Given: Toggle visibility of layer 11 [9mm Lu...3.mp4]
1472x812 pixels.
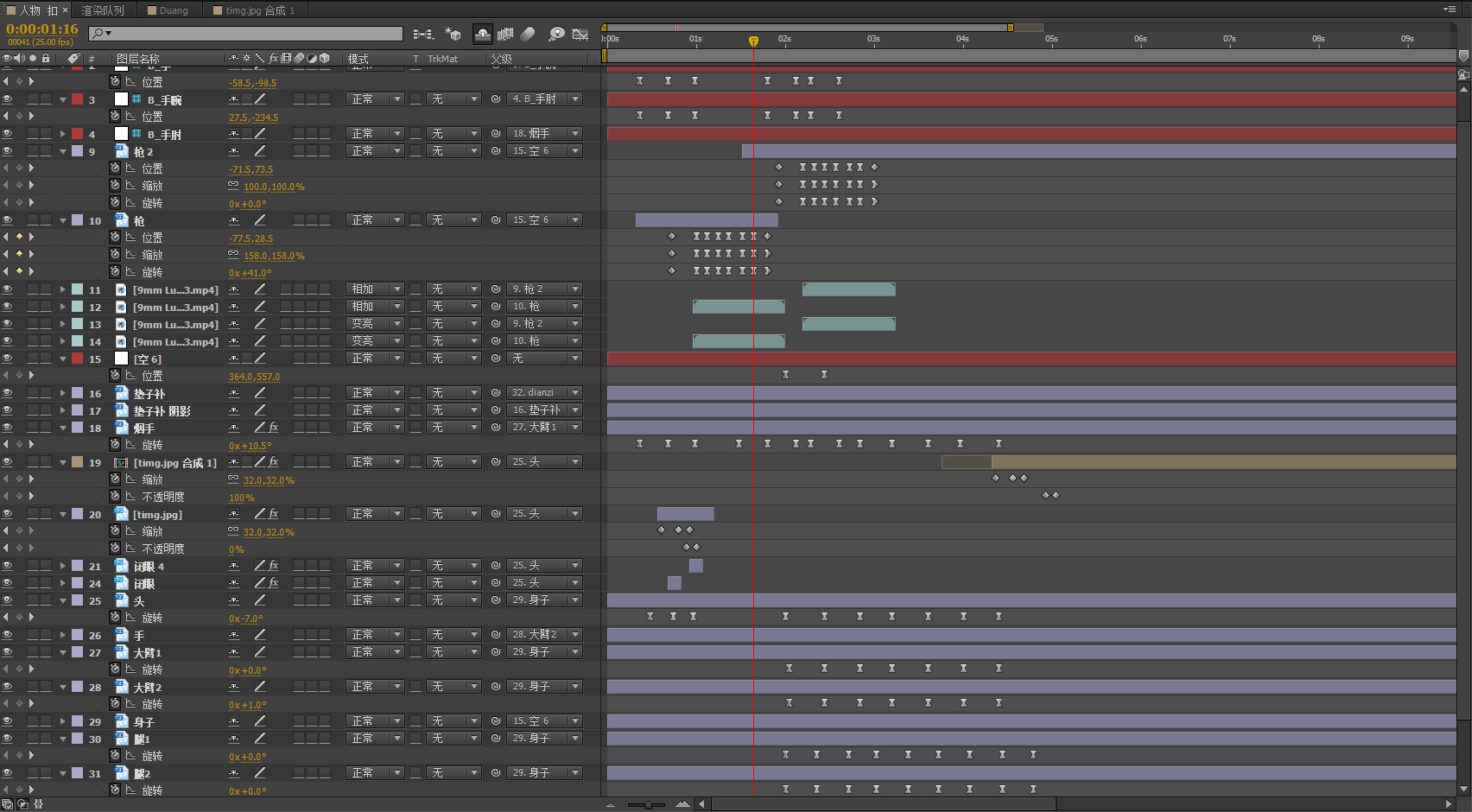Looking at the screenshot, I should pyautogui.click(x=7, y=289).
